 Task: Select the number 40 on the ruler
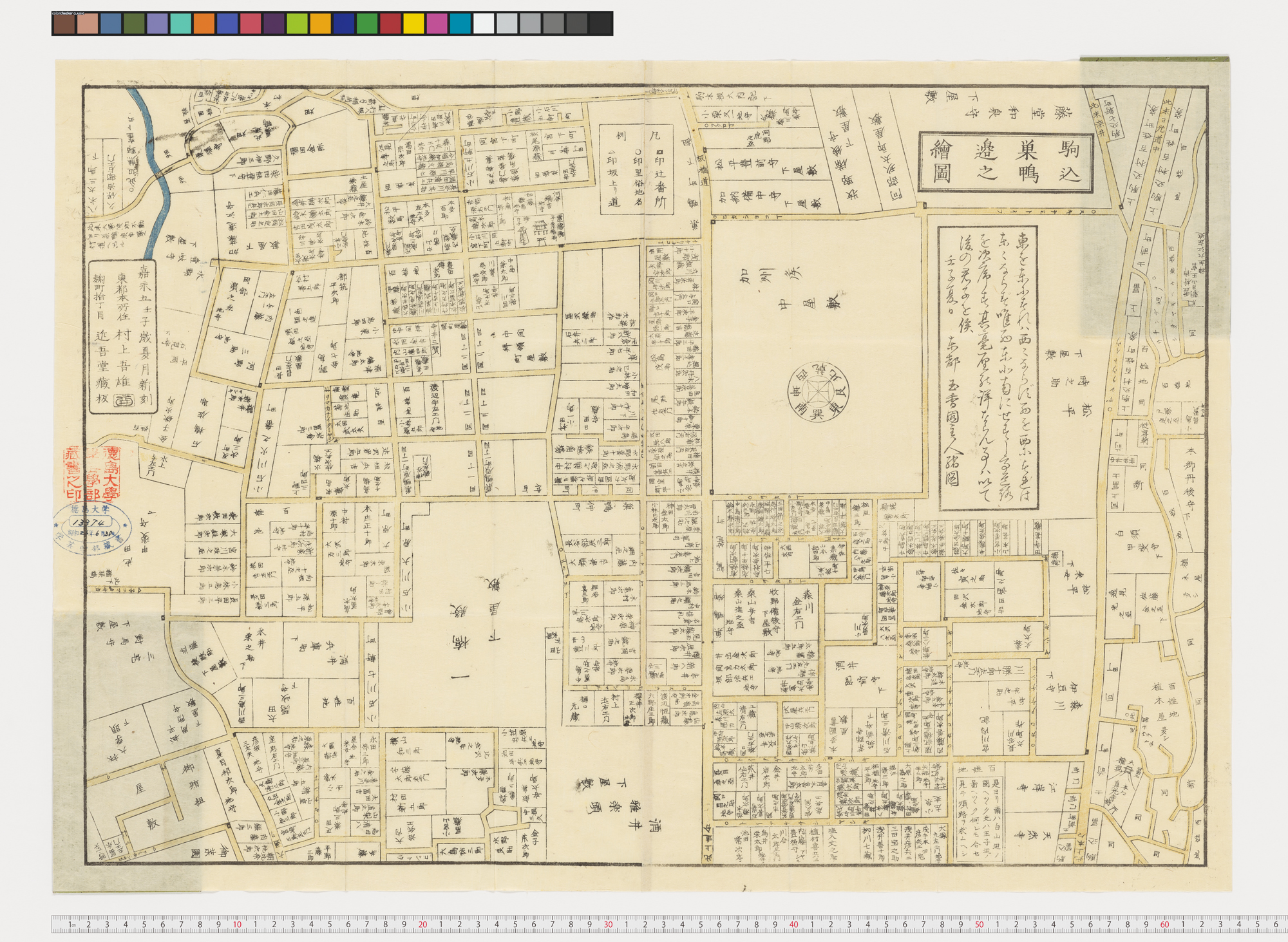[x=793, y=925]
